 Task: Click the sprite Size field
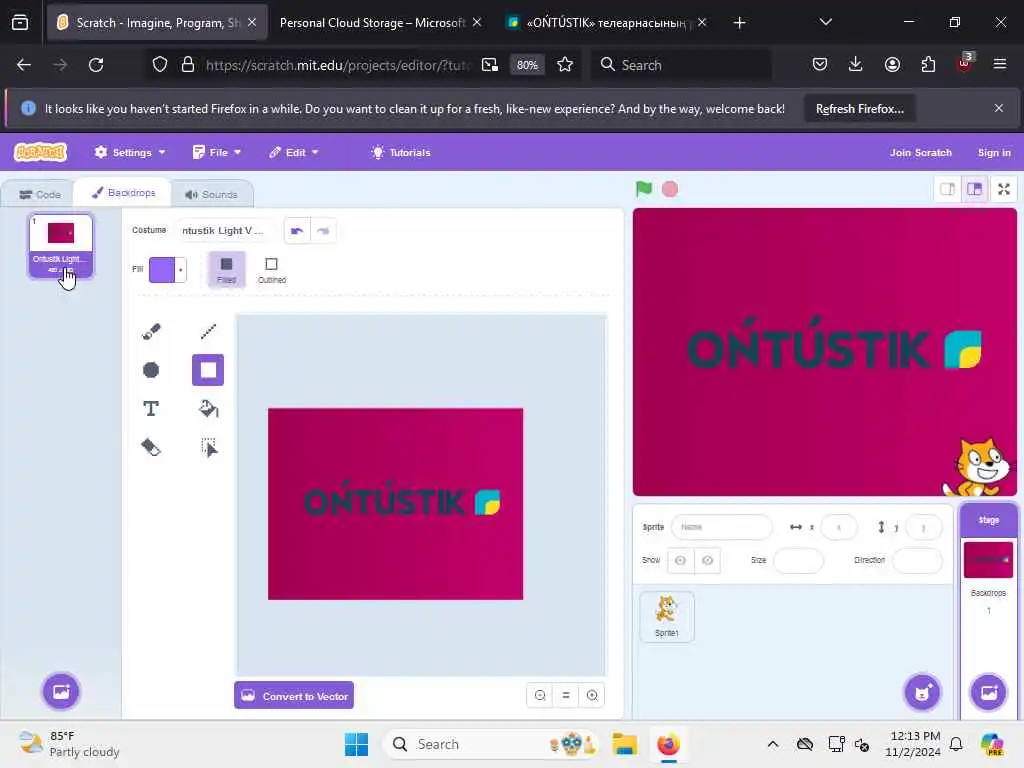pos(798,560)
